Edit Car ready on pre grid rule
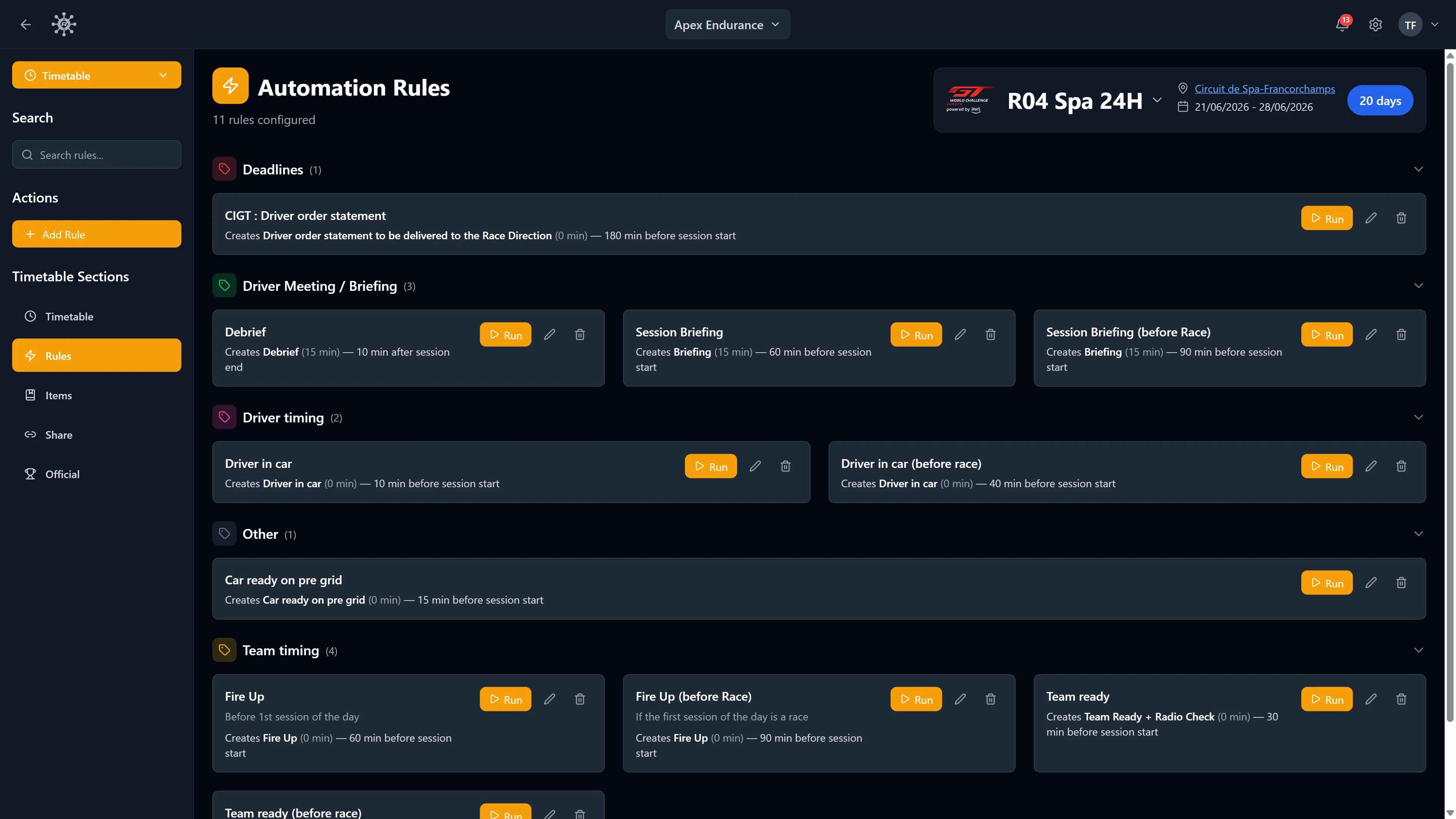Viewport: 1456px width, 819px height. (1371, 583)
